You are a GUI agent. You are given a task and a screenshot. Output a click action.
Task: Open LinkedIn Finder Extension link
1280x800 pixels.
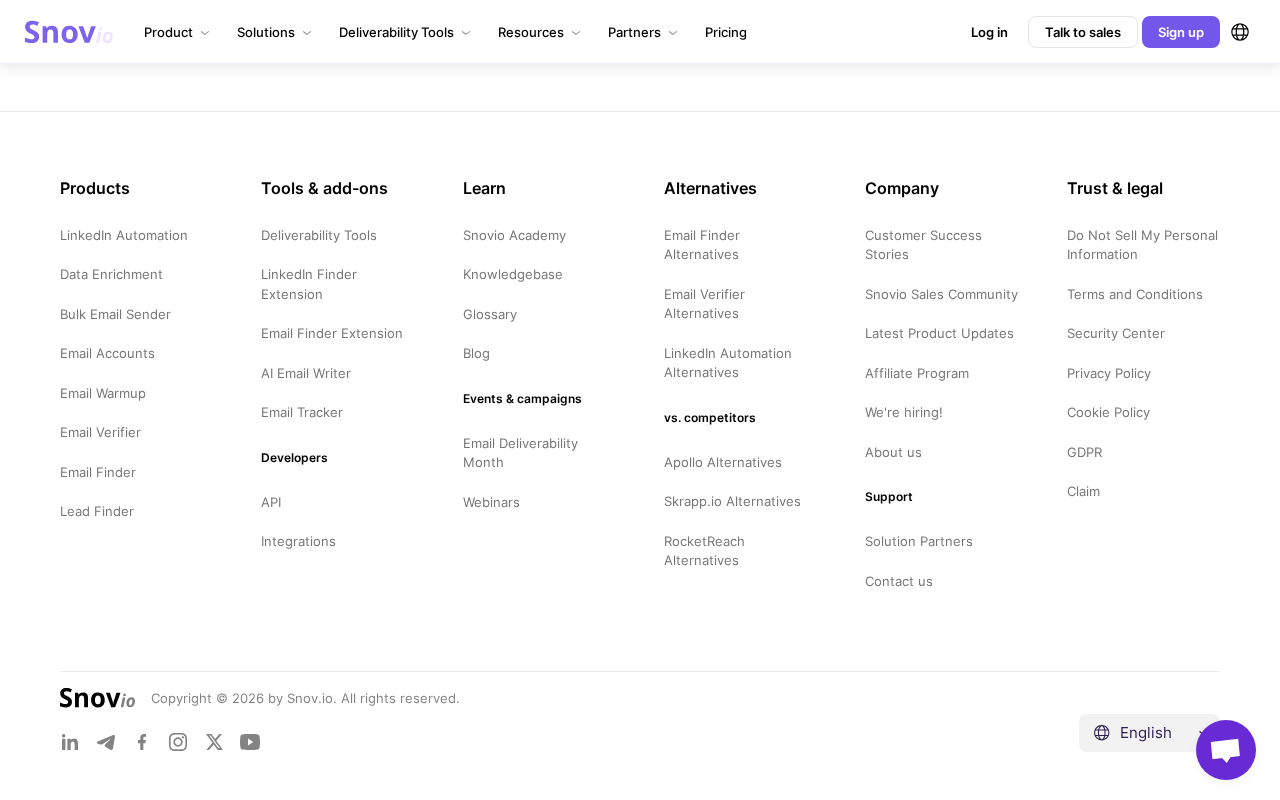[x=309, y=284]
